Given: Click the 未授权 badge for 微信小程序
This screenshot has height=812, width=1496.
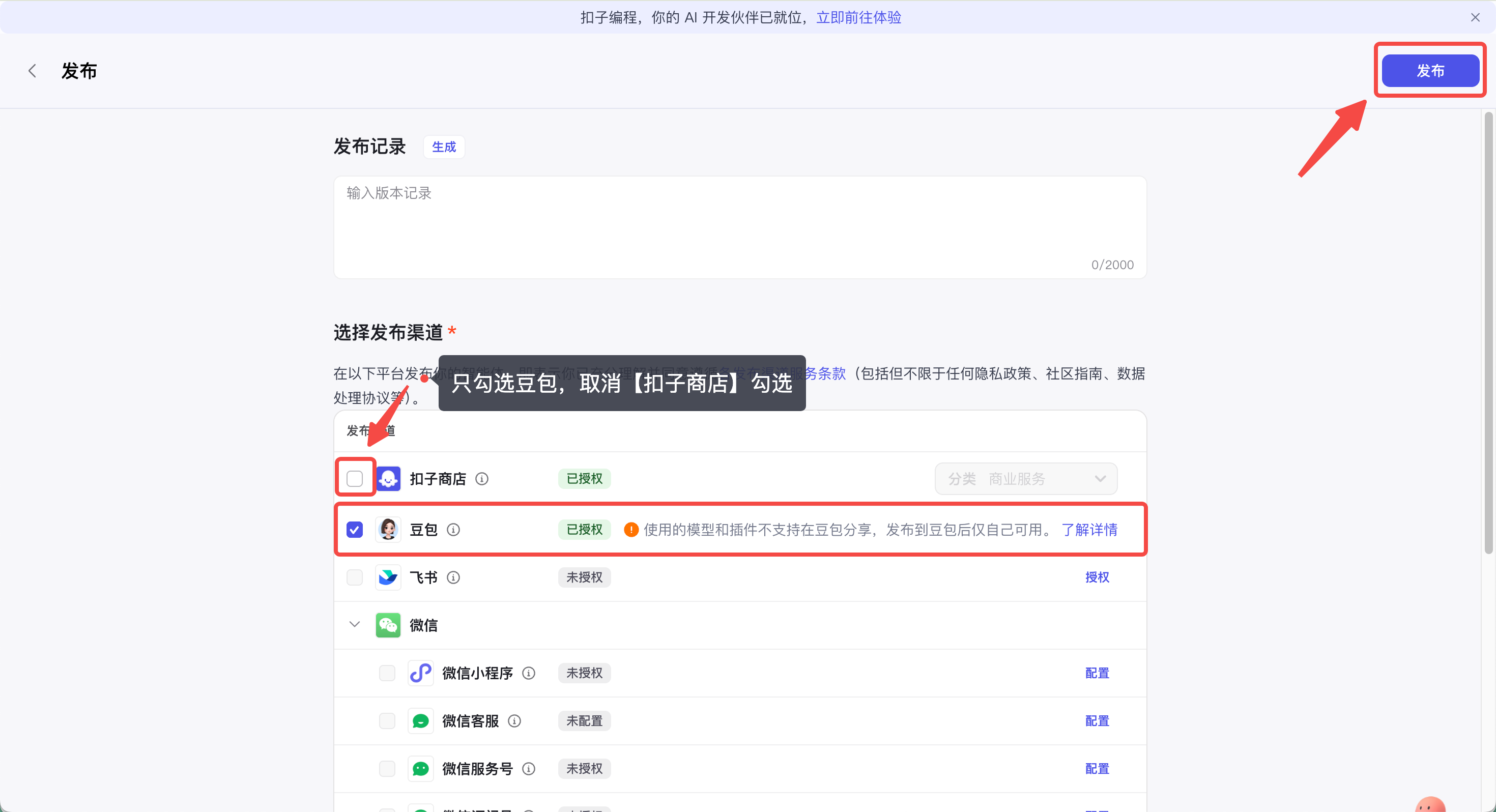Looking at the screenshot, I should tap(584, 673).
